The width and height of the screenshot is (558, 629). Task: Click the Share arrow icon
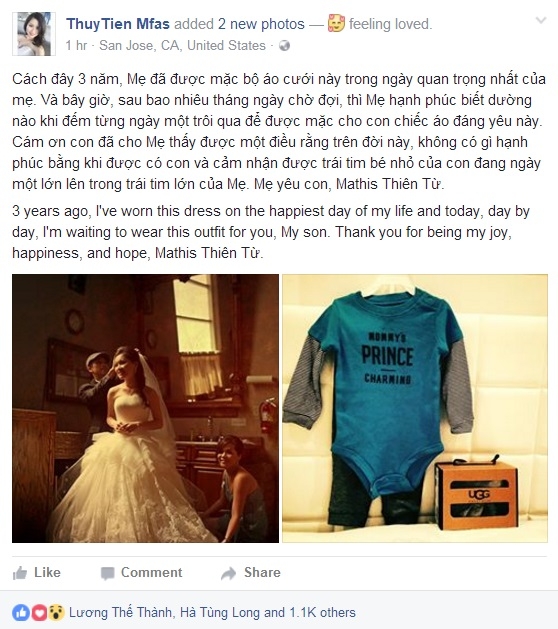pos(229,573)
